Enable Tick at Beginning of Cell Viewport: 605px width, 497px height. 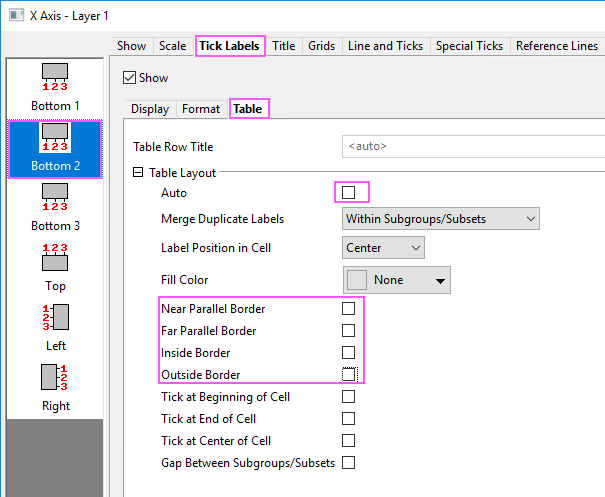click(x=348, y=397)
